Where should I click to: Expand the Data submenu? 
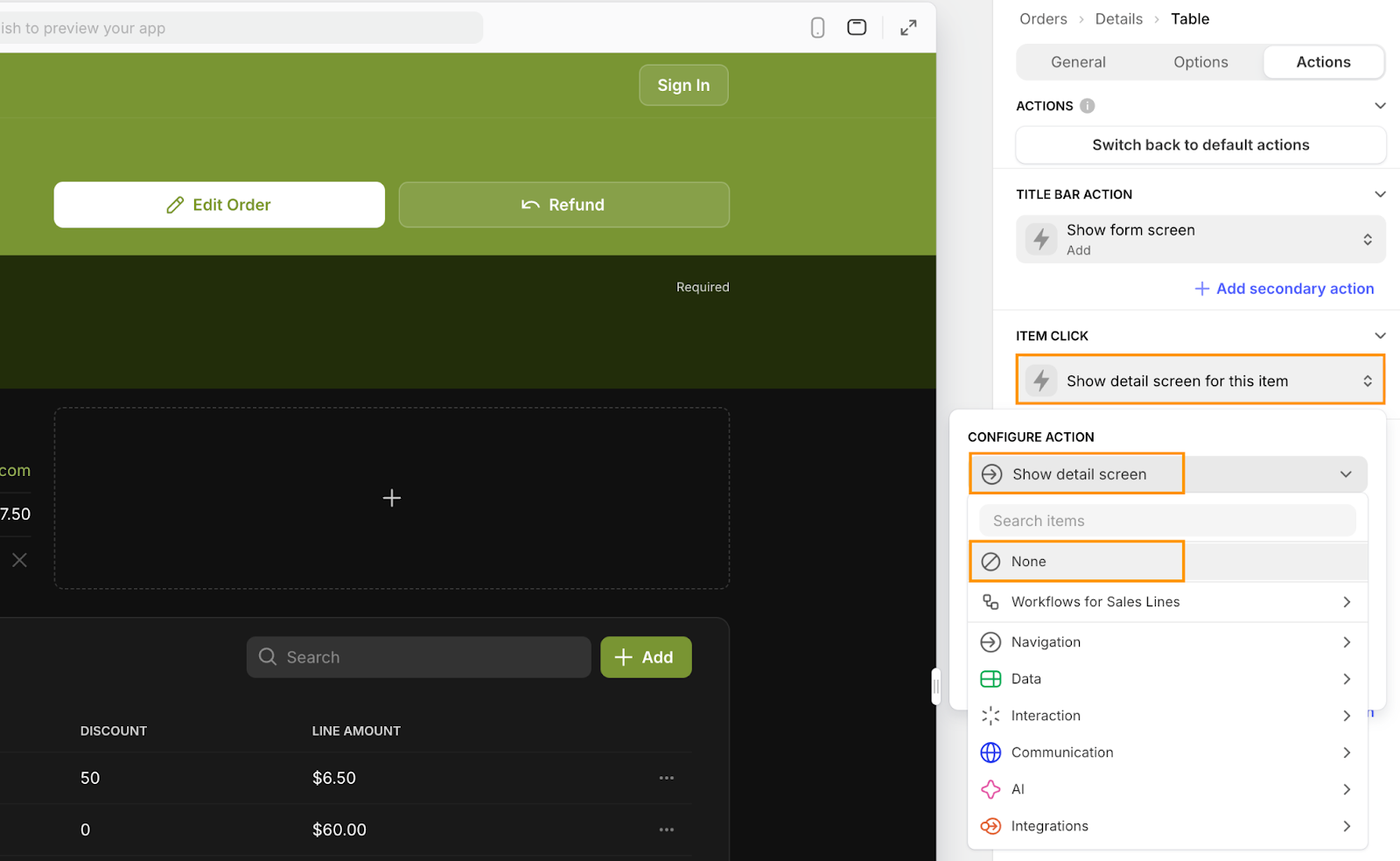1347,679
